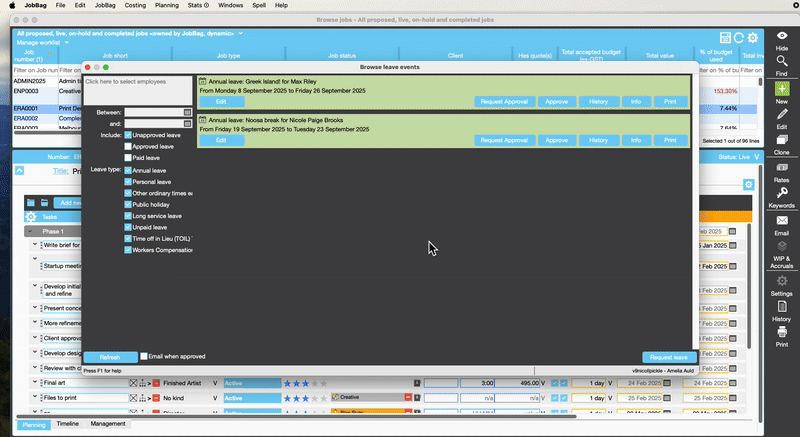Set Final art priority to four stars

(x=314, y=383)
